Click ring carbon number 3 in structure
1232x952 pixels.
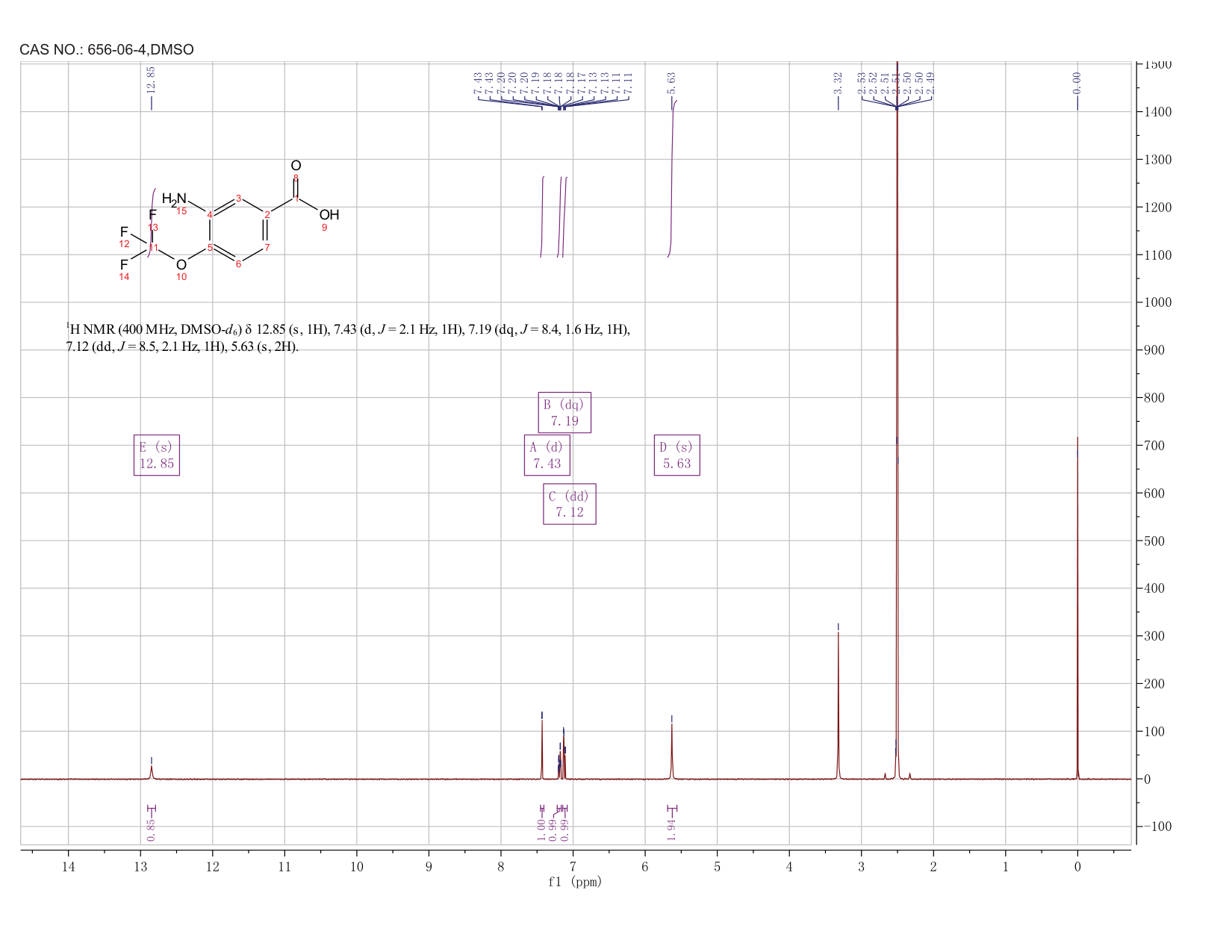tap(238, 199)
